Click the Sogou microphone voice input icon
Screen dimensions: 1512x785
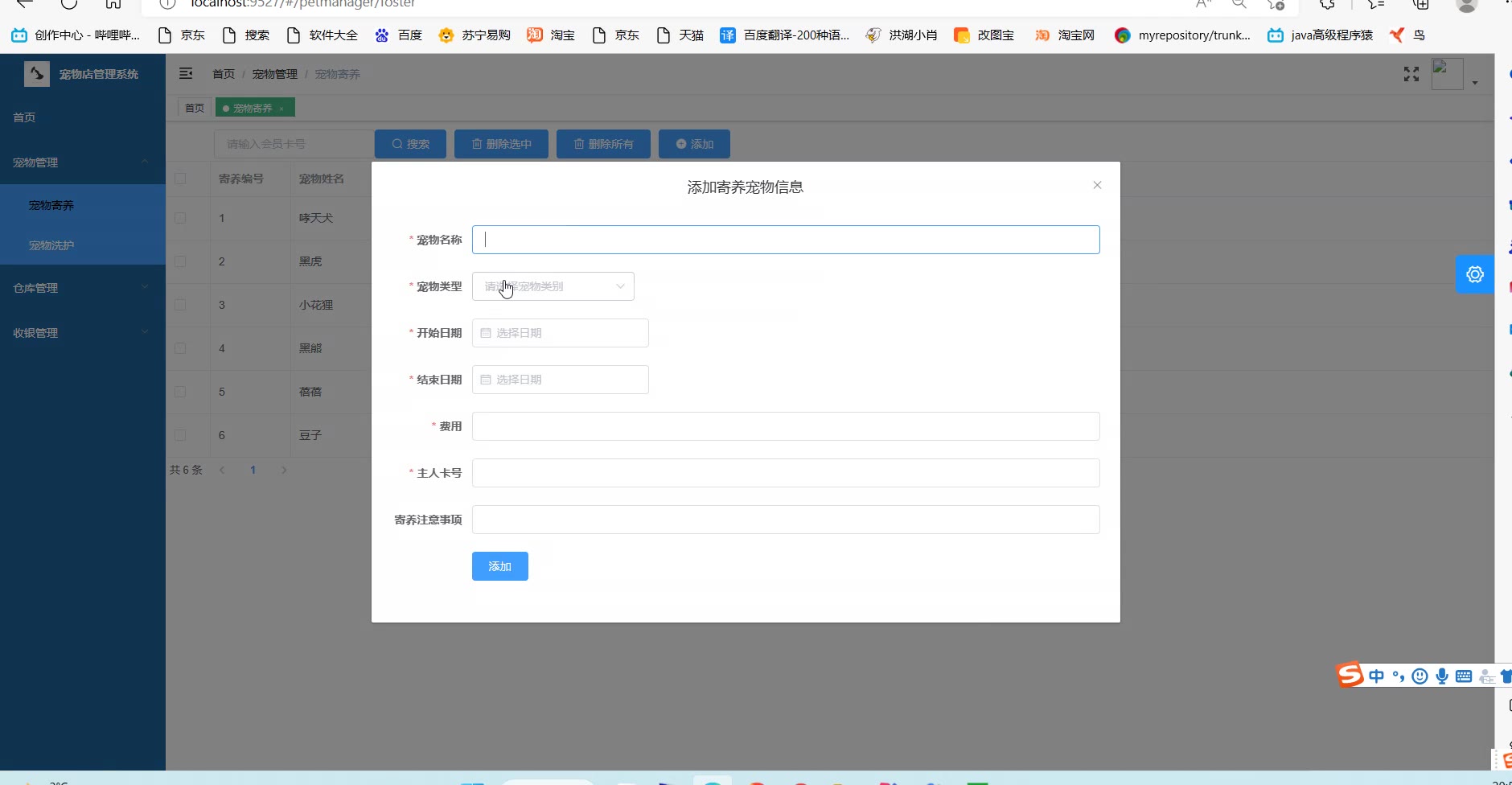1442,676
